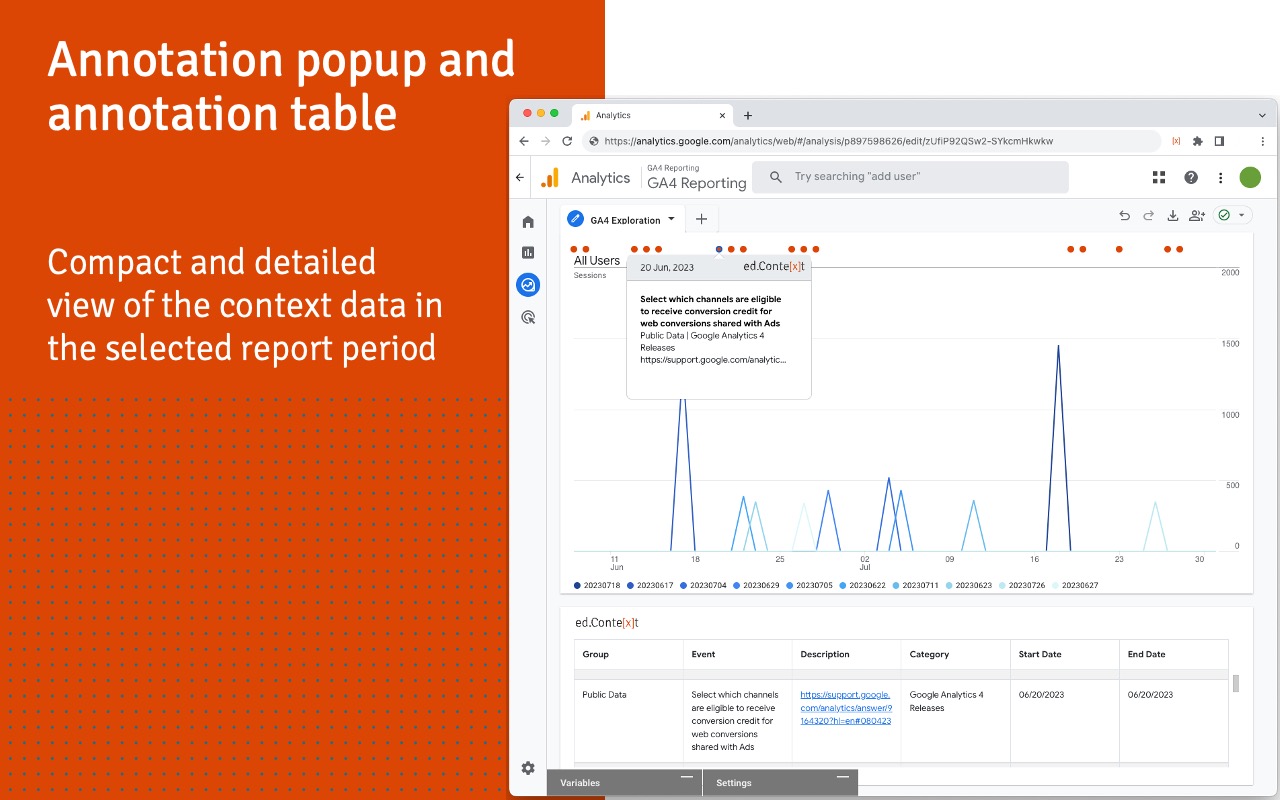
Task: Toggle the 20230627 legend series
Action: pyautogui.click(x=1076, y=585)
